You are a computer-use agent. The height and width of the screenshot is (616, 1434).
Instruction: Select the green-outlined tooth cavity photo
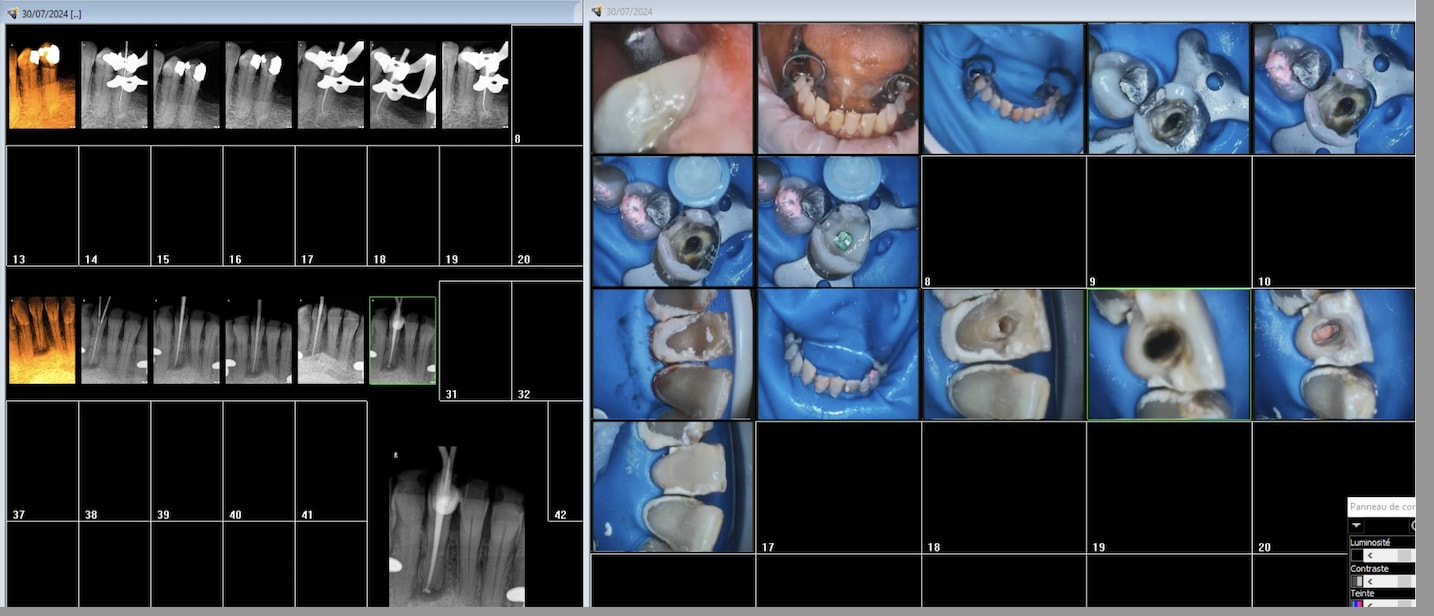(x=1168, y=354)
